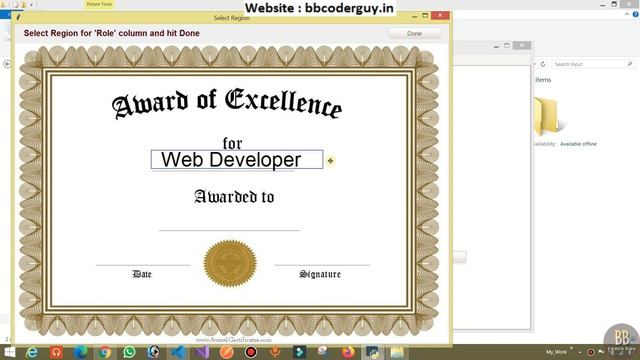Click the My_Work toolbar in the taskbar
Viewport: 640px width, 360px height.
click(x=556, y=352)
